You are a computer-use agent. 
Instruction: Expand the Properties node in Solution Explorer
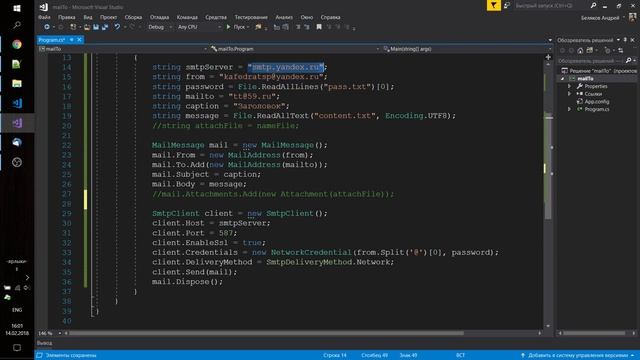(x=570, y=86)
